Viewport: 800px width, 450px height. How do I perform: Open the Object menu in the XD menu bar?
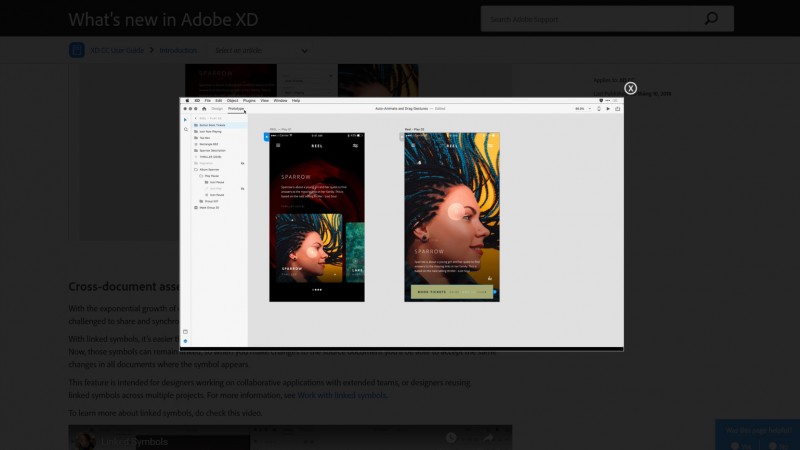[232, 101]
